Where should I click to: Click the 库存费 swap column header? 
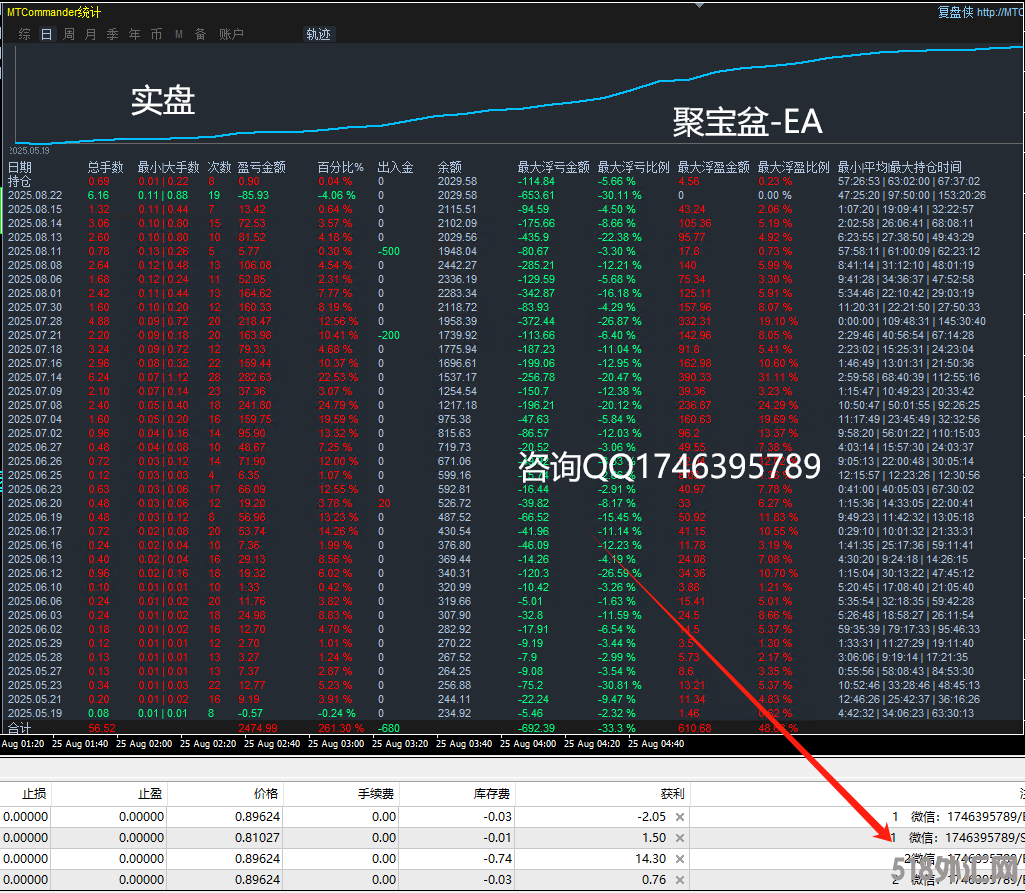(x=492, y=793)
